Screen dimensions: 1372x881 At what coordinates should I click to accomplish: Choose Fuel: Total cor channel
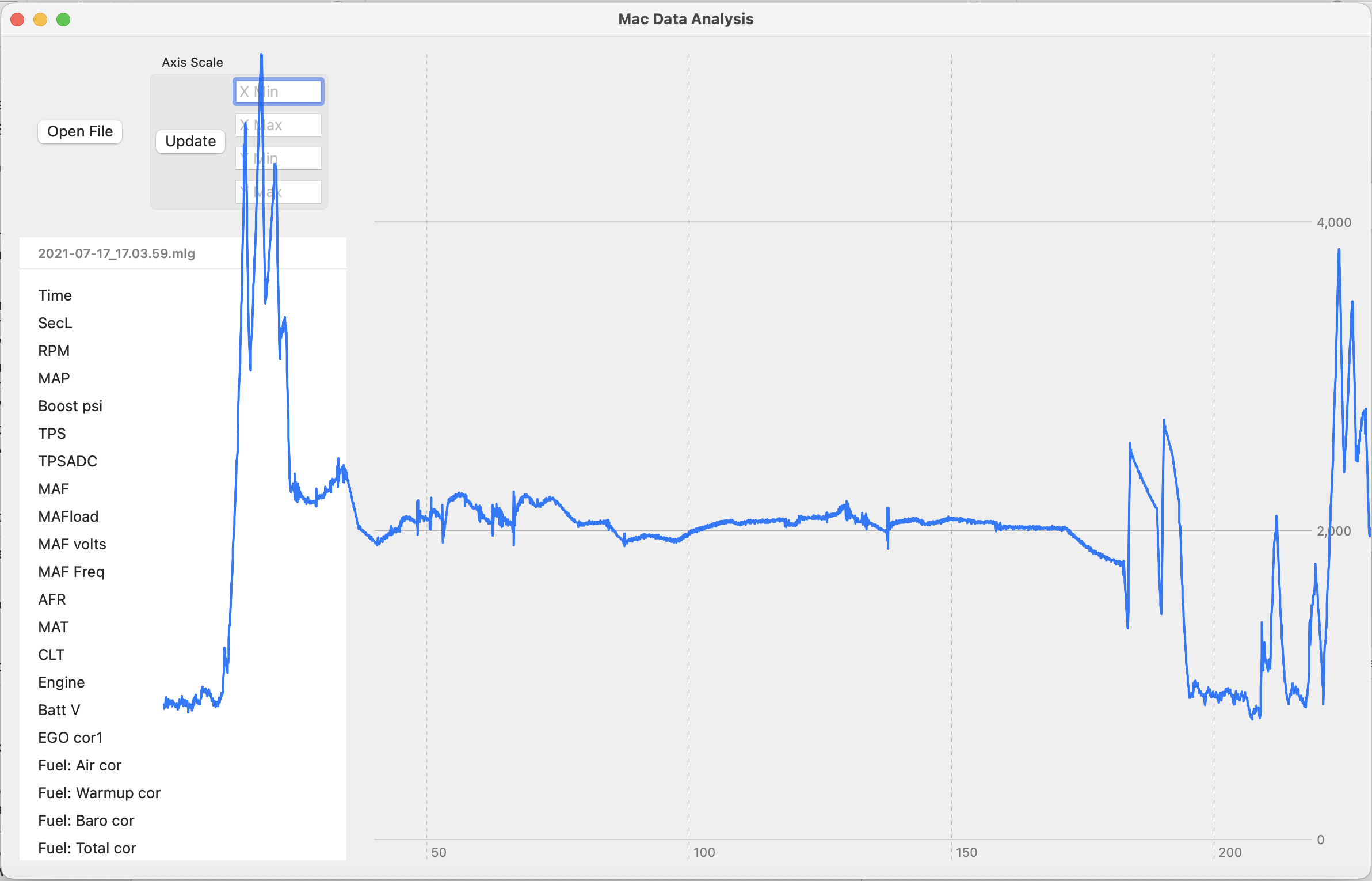183,848
